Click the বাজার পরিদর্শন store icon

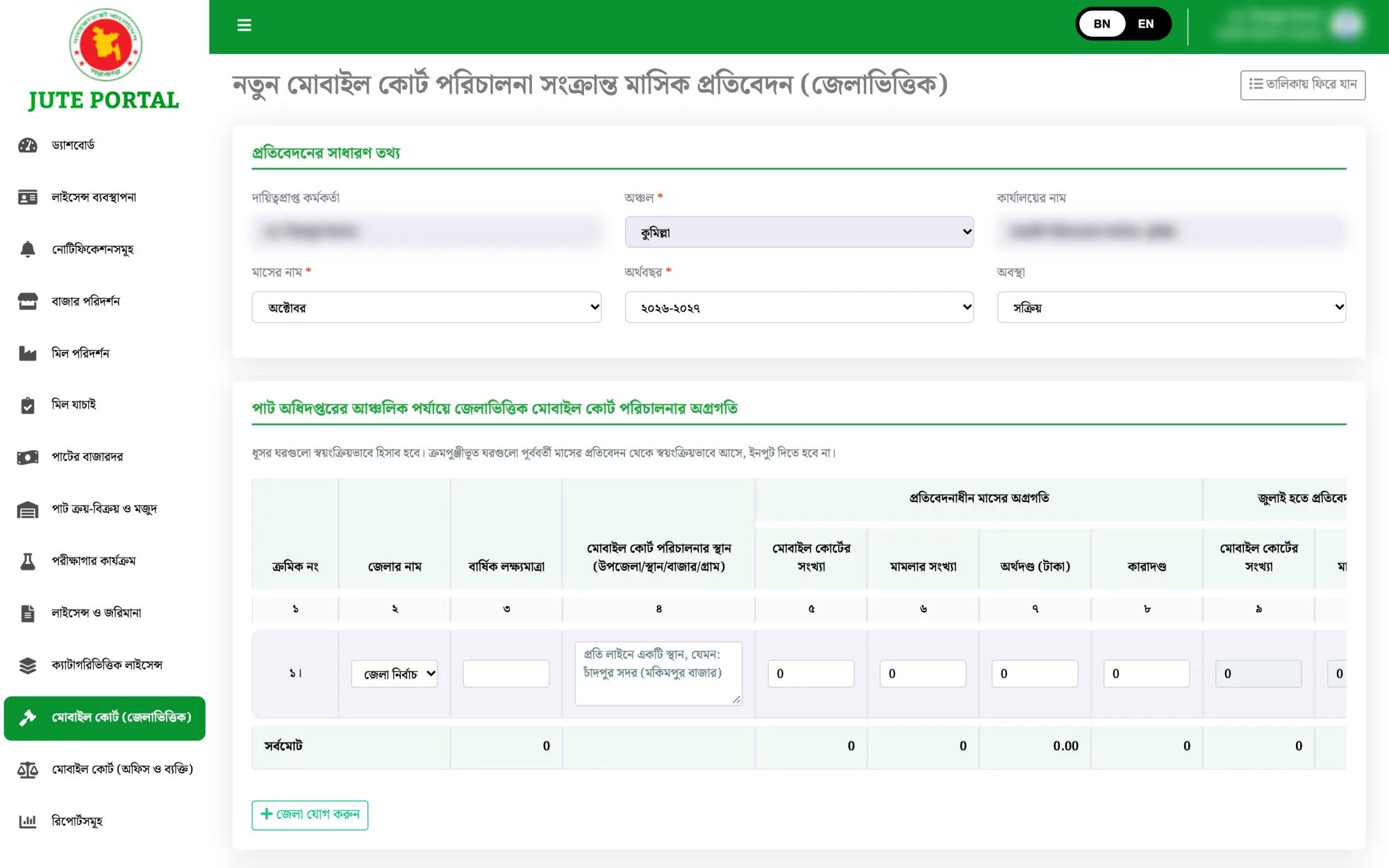coord(28,301)
